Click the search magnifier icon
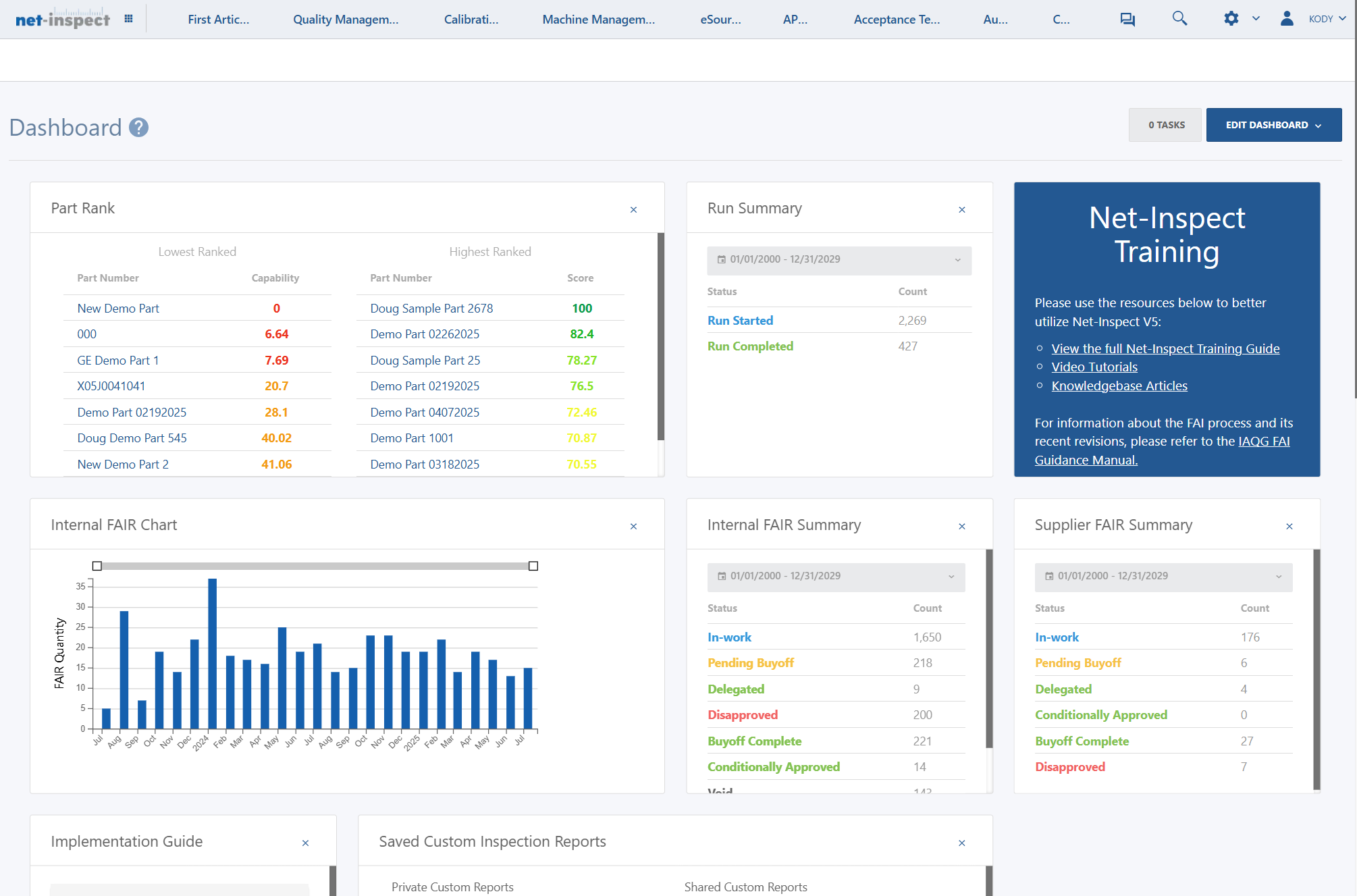Viewport: 1357px width, 896px height. [x=1179, y=18]
